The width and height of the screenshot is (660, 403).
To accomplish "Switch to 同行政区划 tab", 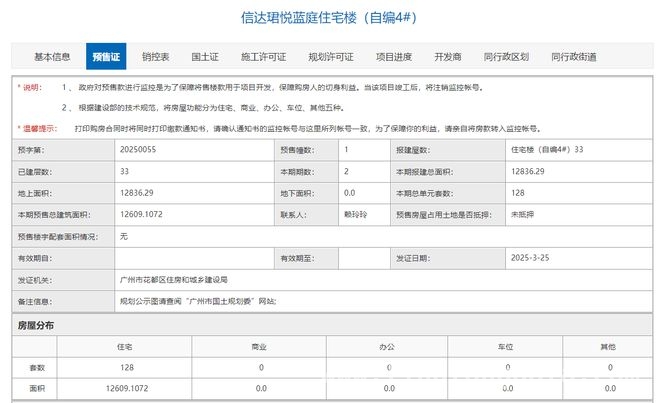I will click(x=506, y=57).
